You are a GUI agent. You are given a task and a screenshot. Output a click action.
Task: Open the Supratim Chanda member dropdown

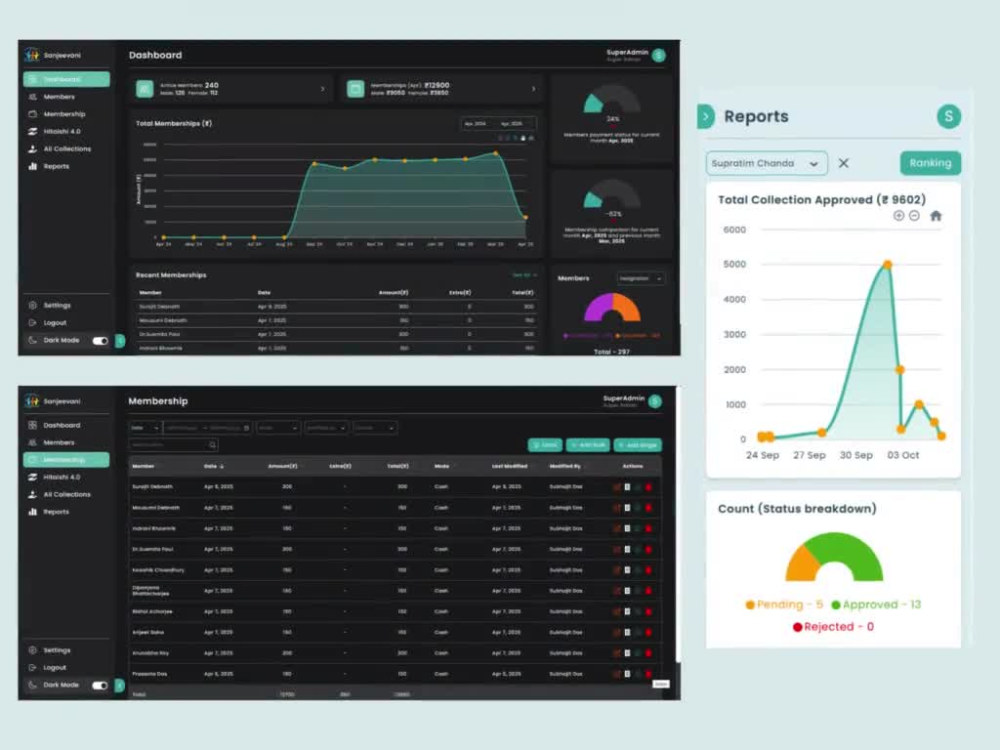[x=766, y=163]
